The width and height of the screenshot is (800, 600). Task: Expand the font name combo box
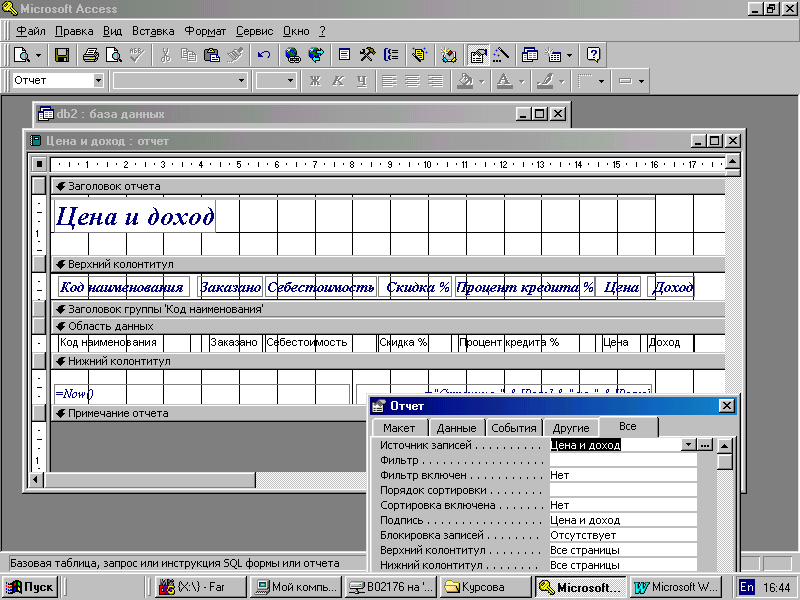tap(241, 80)
